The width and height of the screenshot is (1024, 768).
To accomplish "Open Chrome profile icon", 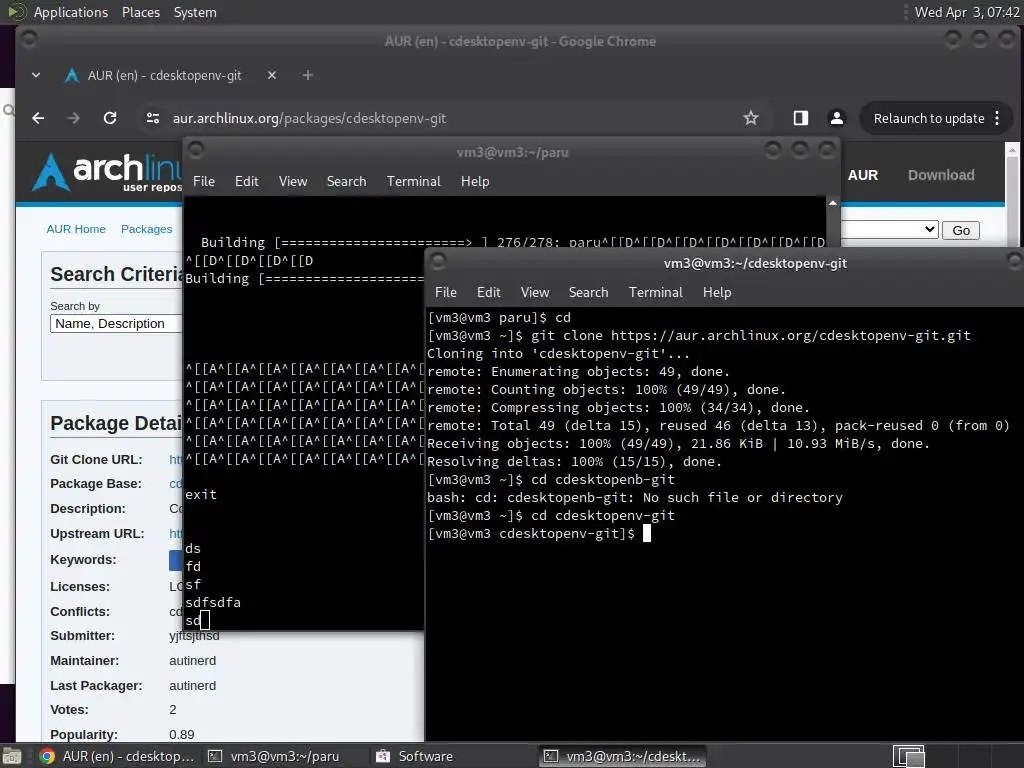I will click(x=837, y=118).
